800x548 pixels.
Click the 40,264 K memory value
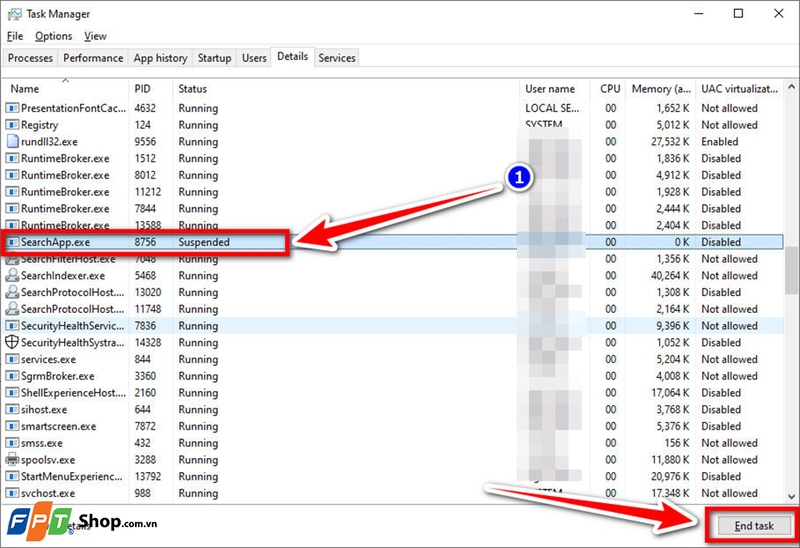pyautogui.click(x=670, y=276)
